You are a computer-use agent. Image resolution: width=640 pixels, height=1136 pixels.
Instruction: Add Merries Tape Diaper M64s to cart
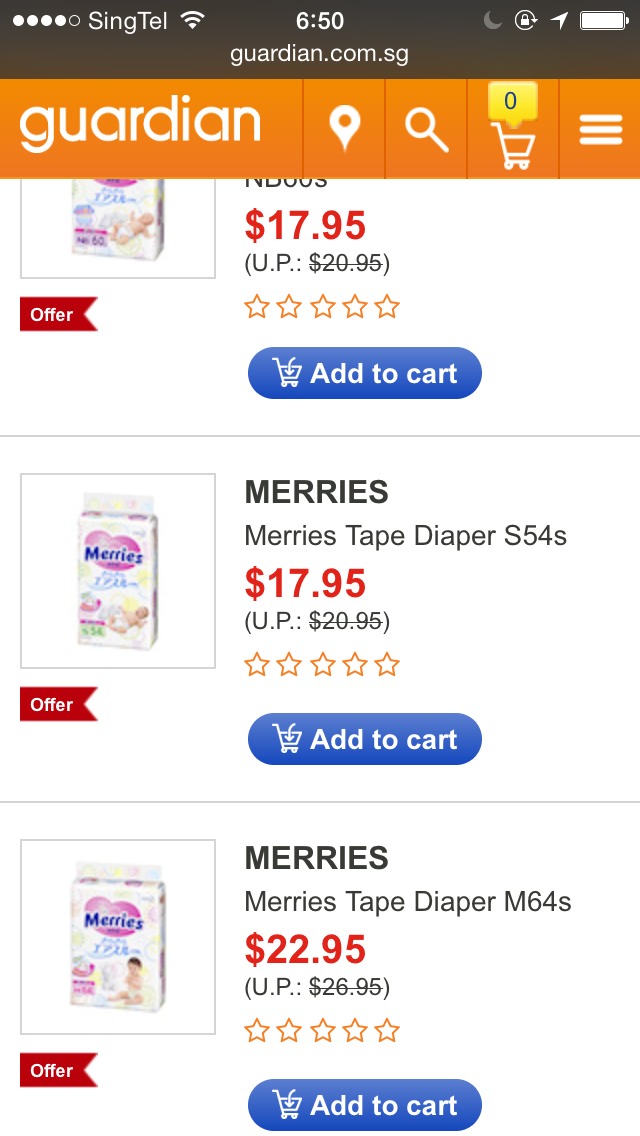pyautogui.click(x=365, y=1105)
